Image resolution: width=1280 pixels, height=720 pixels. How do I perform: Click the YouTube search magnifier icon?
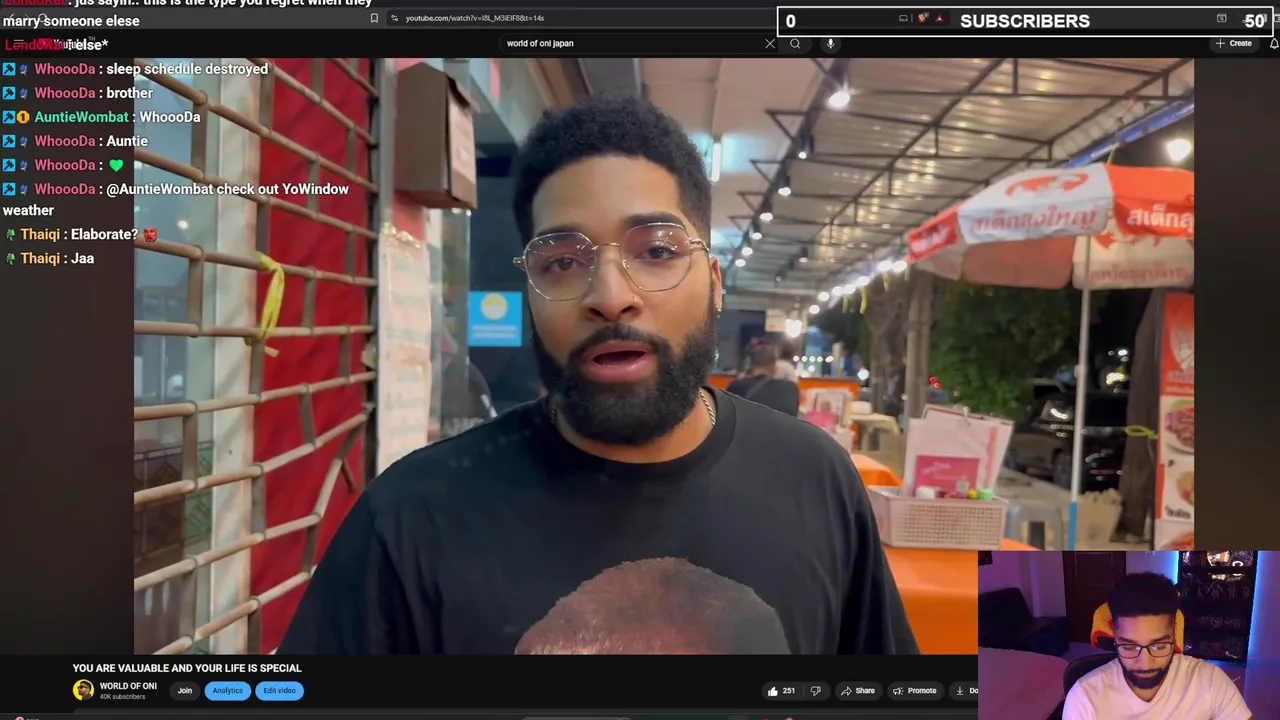coord(795,43)
